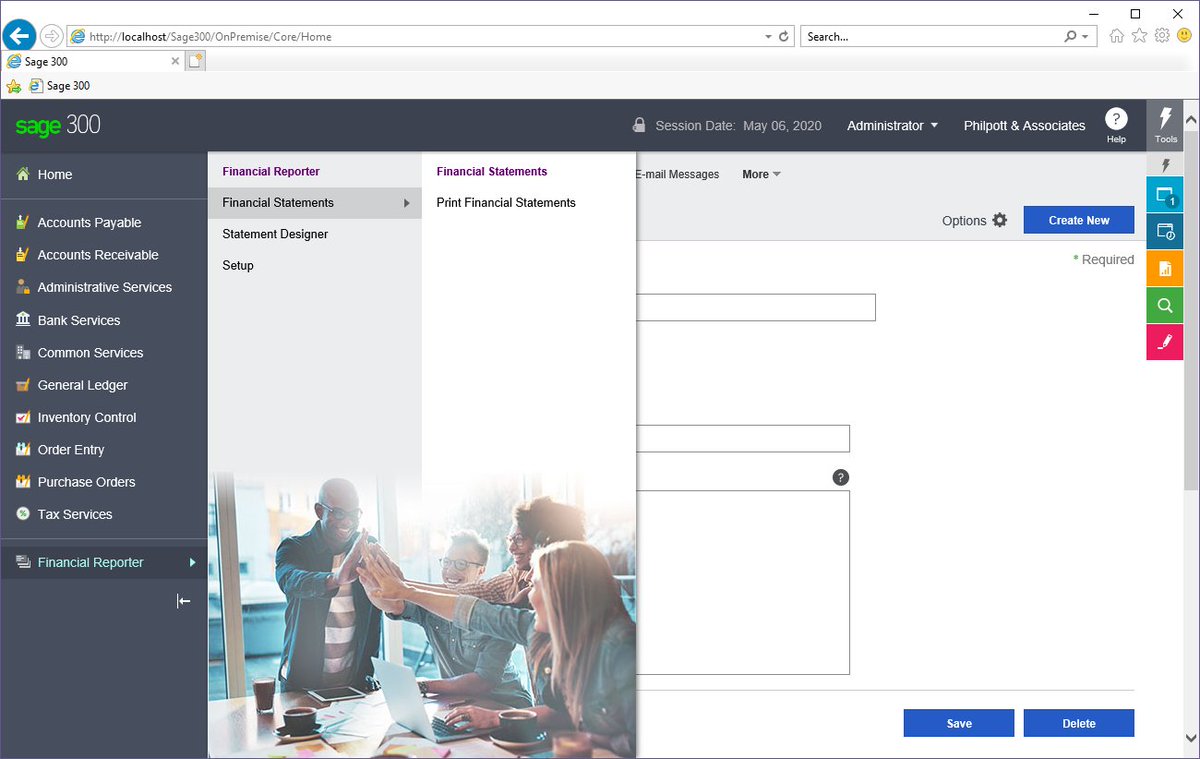Select General Ledger in the navigation sidebar
Viewport: 1200px width, 759px height.
pyautogui.click(x=83, y=385)
